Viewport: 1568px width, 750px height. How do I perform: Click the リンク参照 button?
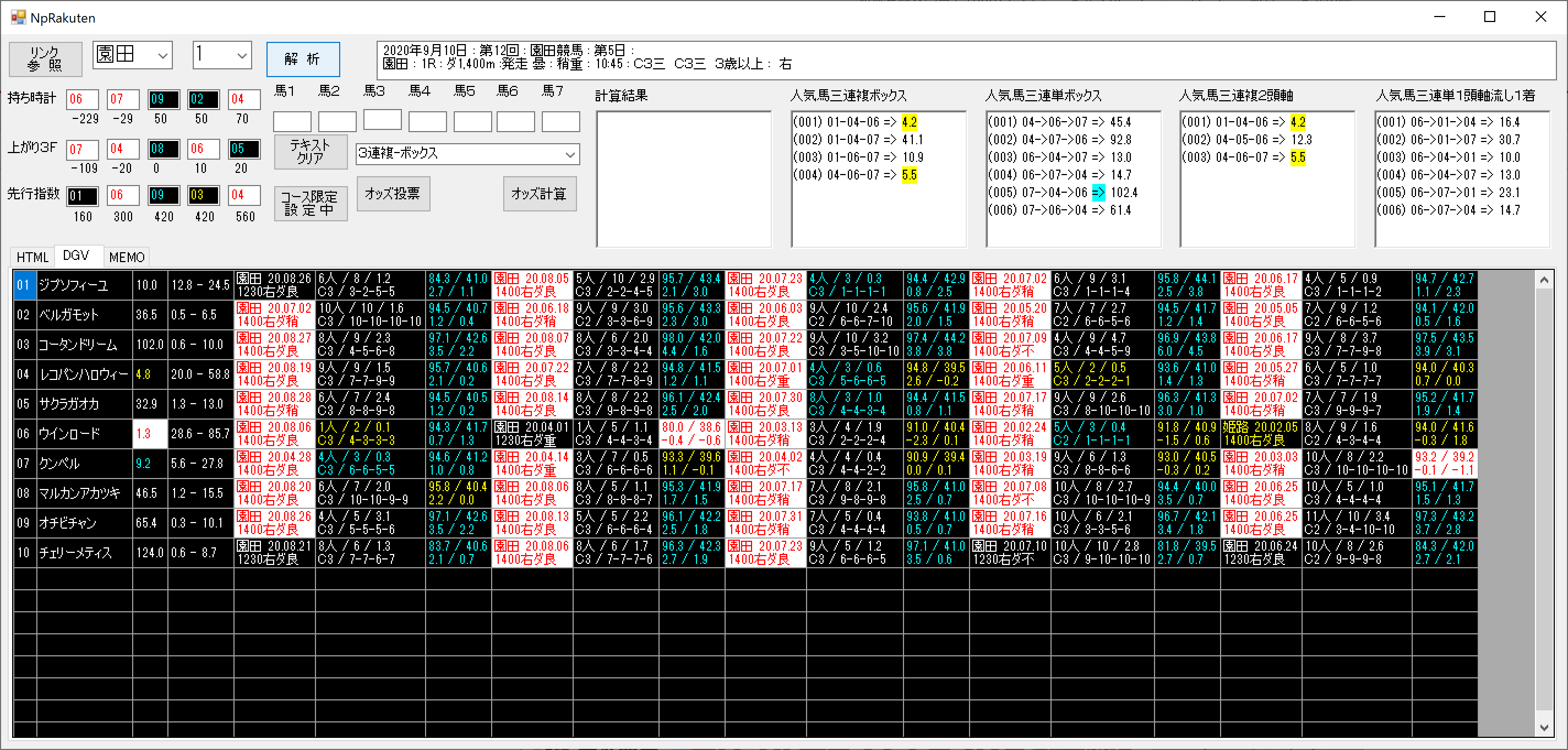(45, 59)
